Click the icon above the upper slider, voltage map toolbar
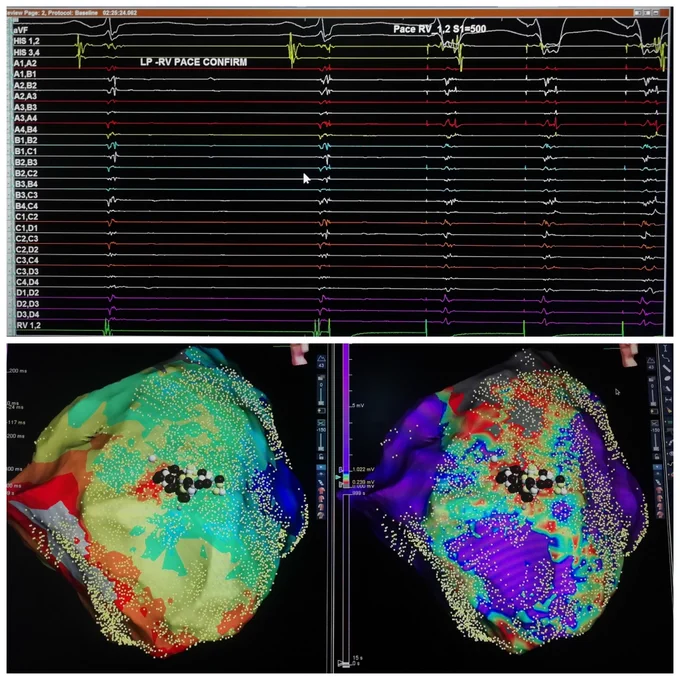Viewport: 680px width, 680px height. pyautogui.click(x=652, y=379)
